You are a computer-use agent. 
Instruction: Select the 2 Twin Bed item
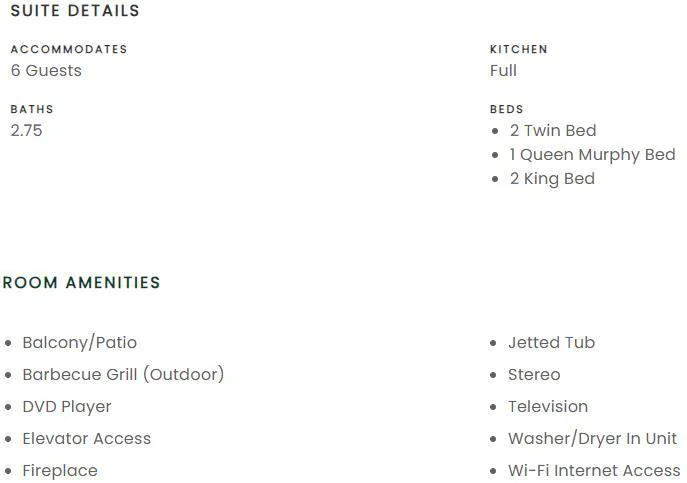(553, 131)
